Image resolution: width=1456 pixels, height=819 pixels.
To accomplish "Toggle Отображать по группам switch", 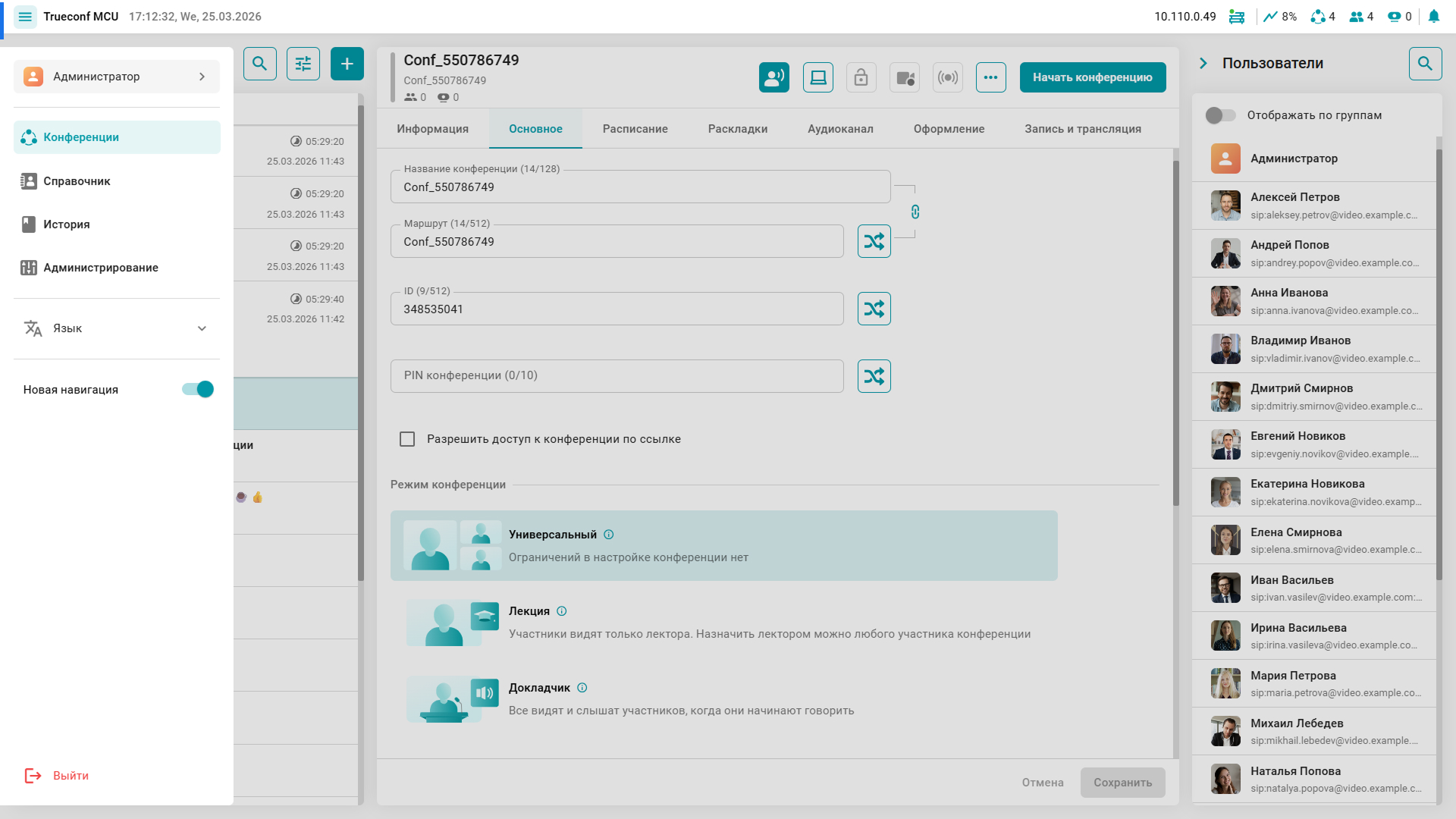I will coord(1220,115).
